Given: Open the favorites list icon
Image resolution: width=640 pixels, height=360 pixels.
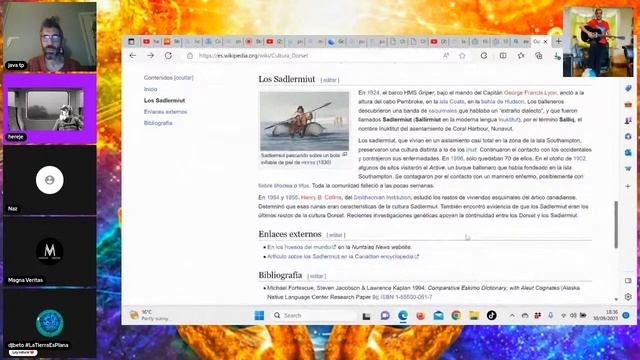Looking at the screenshot, I should (521, 56).
